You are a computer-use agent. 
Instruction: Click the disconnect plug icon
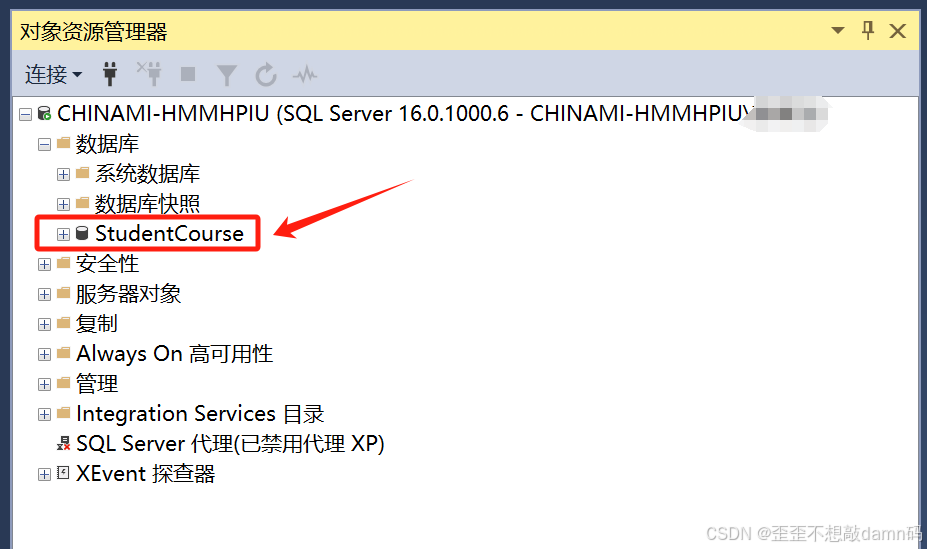149,74
